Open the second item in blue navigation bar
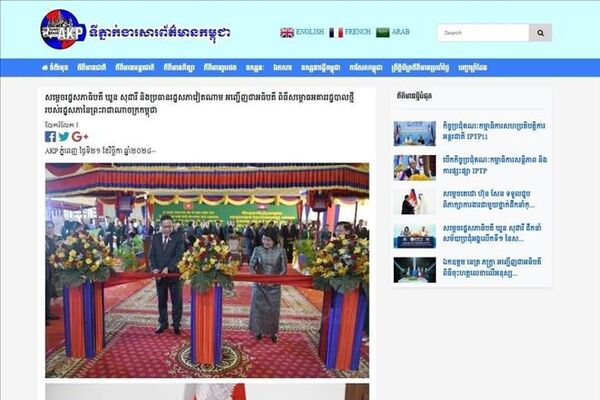The height and width of the screenshot is (400, 600). click(91, 68)
